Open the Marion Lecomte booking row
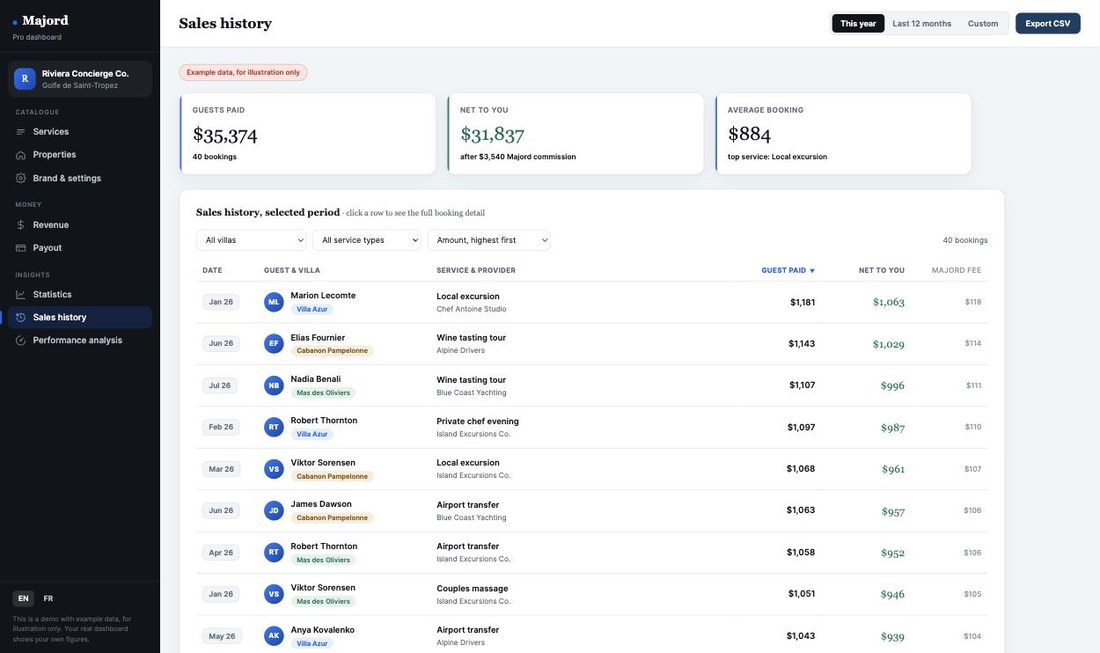Screen dimensions: 1100x653 tap(592, 302)
